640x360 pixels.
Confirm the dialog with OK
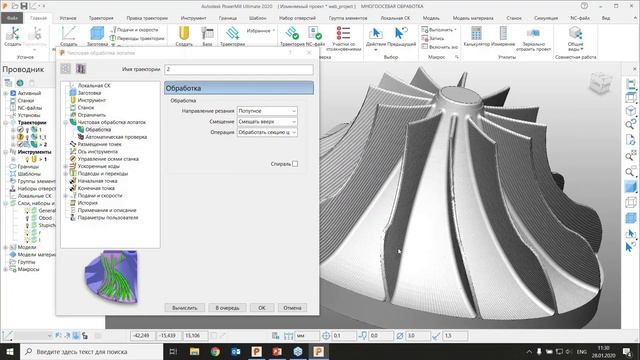pos(262,308)
